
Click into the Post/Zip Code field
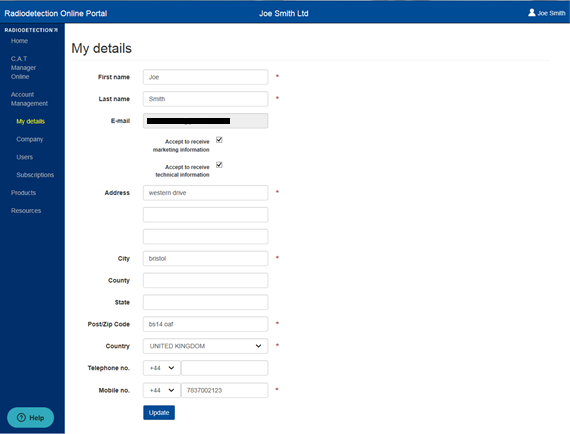[205, 324]
